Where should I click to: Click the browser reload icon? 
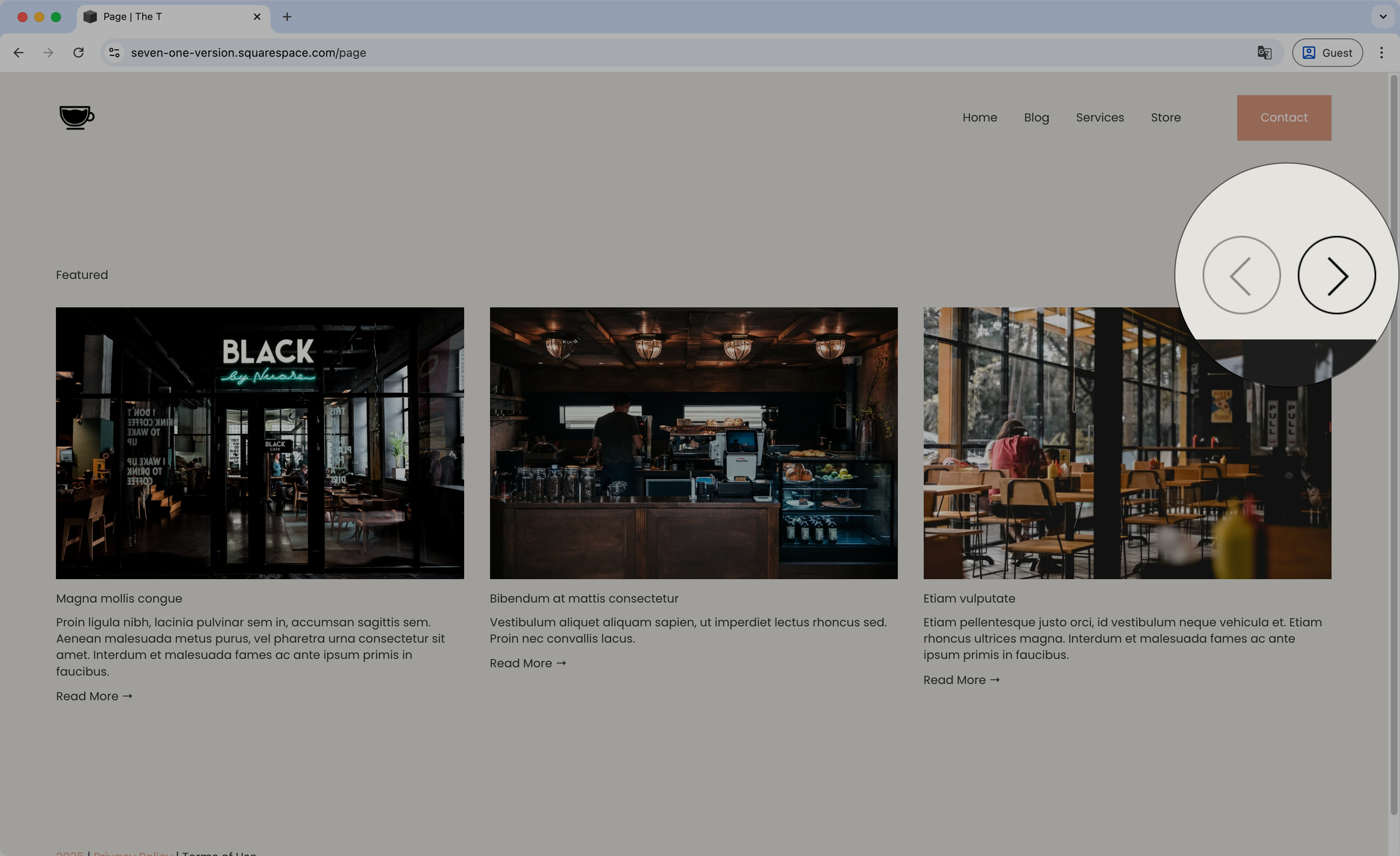click(78, 53)
